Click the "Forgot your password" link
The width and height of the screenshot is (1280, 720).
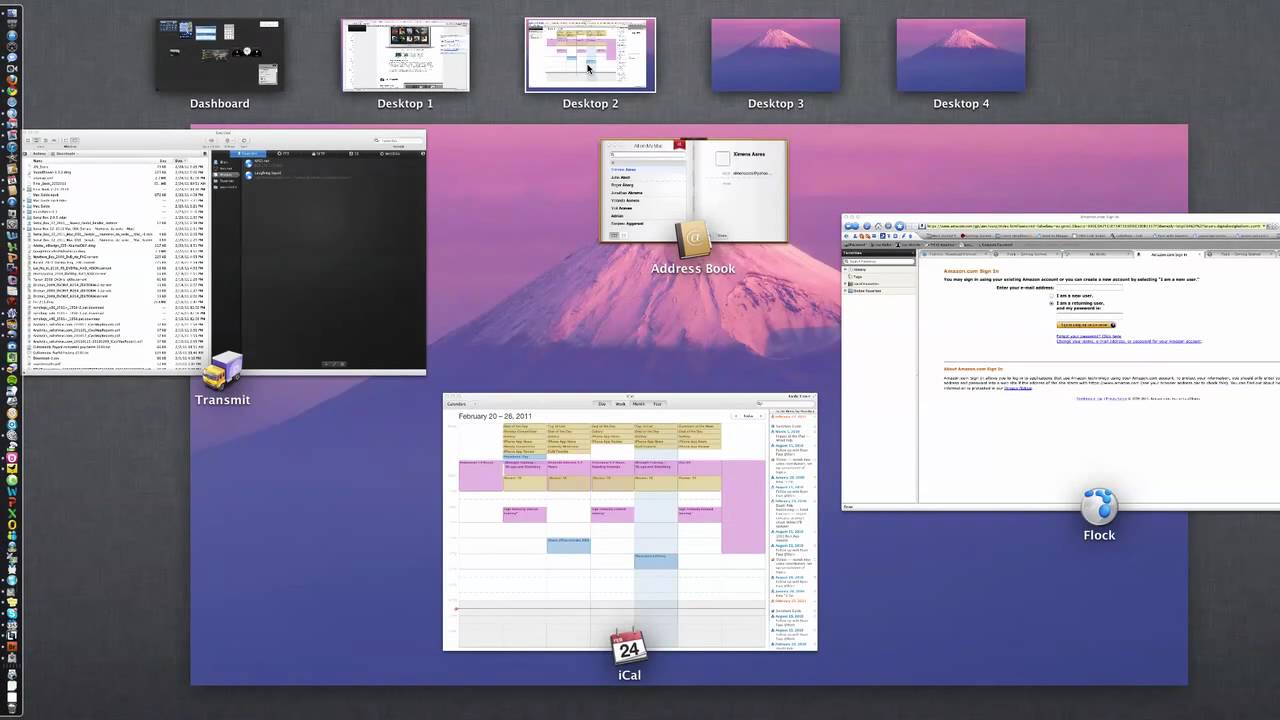pos(1088,336)
